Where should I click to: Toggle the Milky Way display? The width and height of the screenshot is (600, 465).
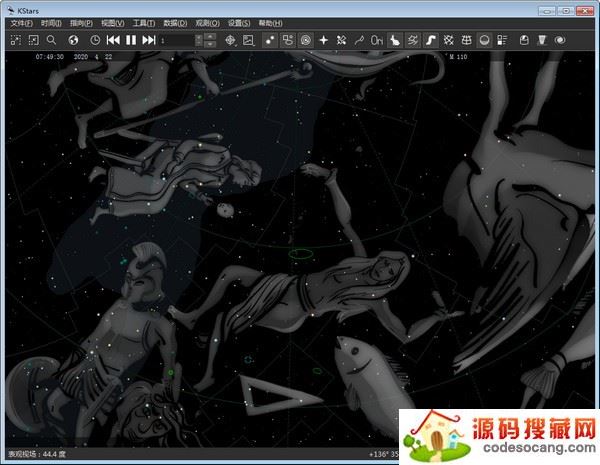pyautogui.click(x=430, y=40)
